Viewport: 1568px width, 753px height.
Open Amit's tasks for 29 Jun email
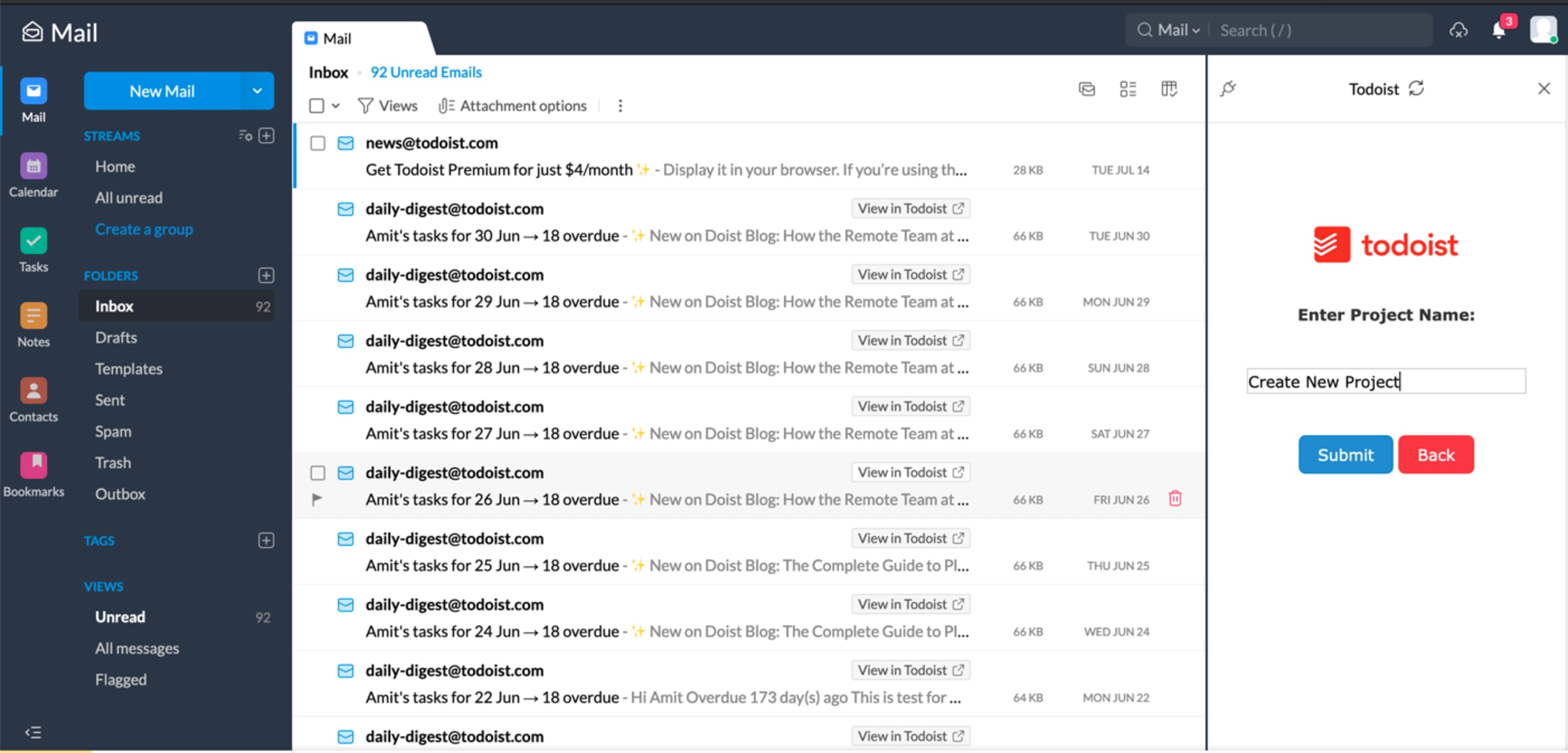750,288
